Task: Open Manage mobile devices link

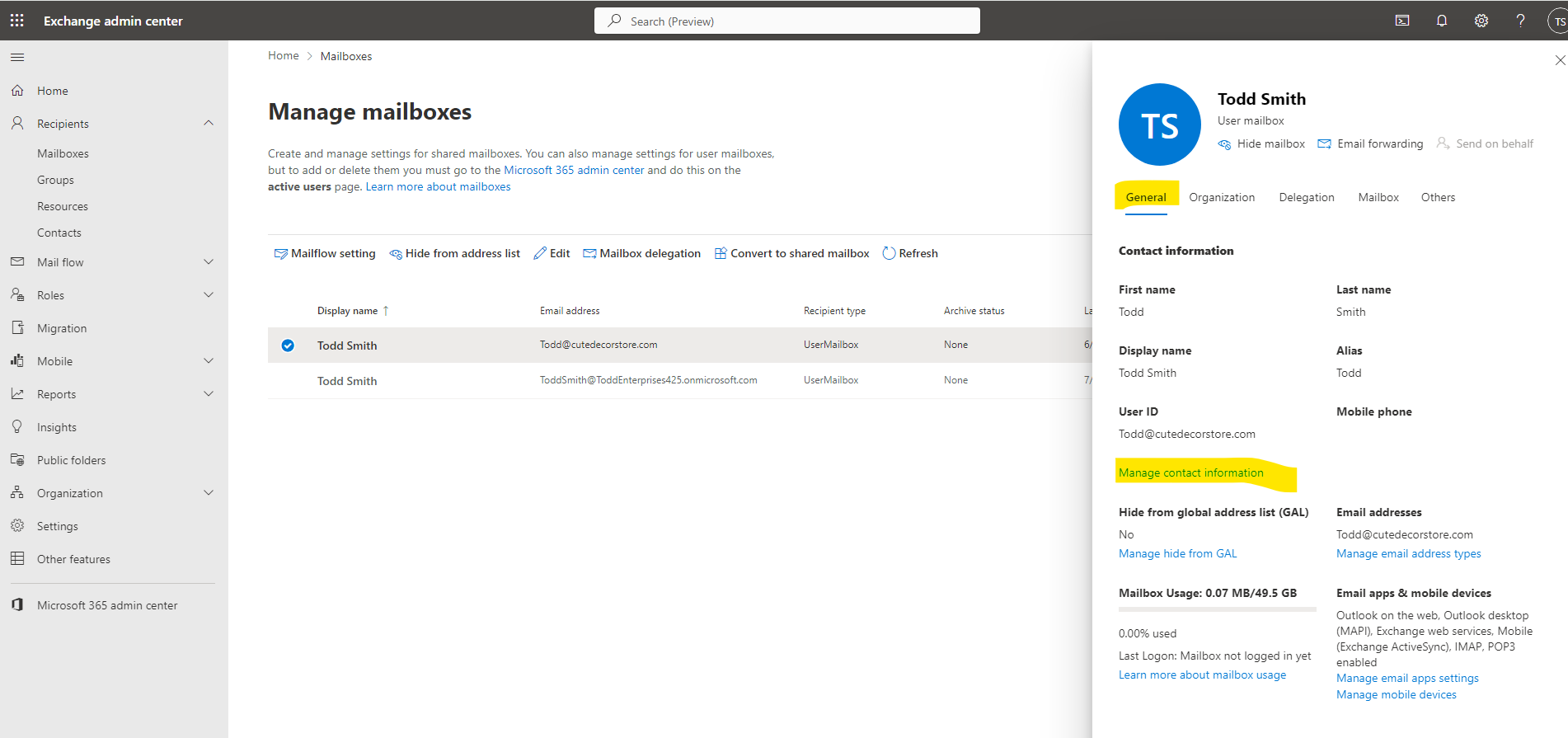Action: (x=1396, y=694)
